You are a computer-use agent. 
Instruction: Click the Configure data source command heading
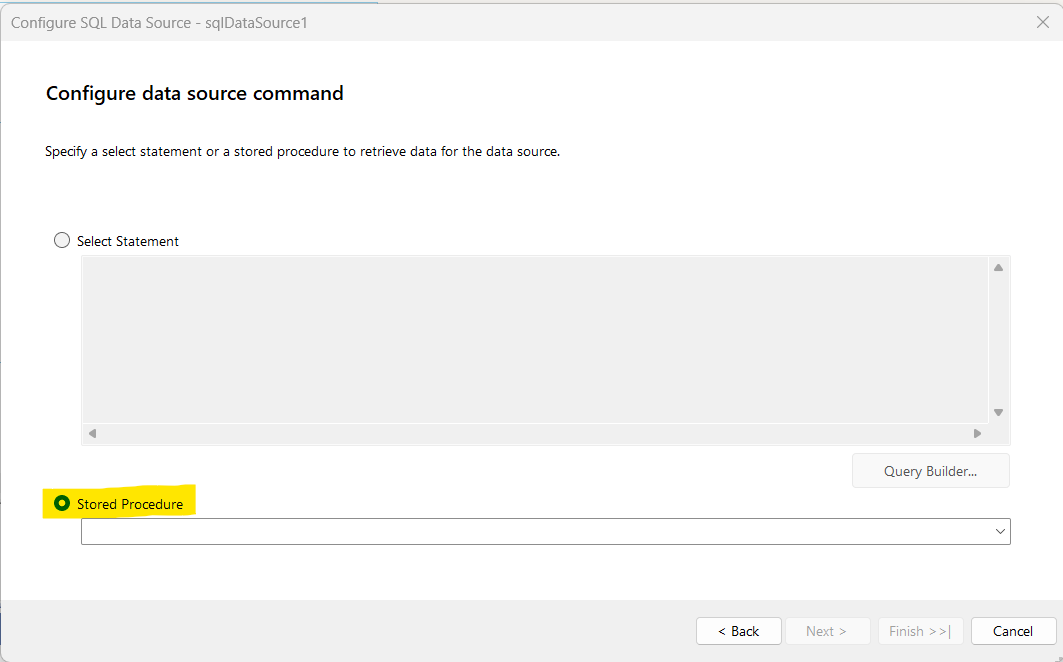pyautogui.click(x=195, y=94)
